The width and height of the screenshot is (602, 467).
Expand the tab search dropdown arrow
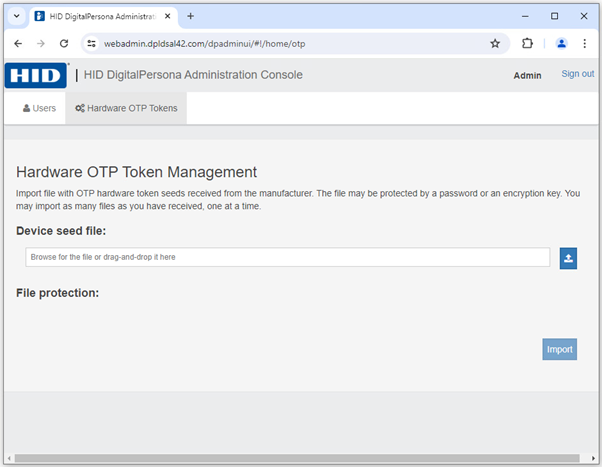coord(16,16)
